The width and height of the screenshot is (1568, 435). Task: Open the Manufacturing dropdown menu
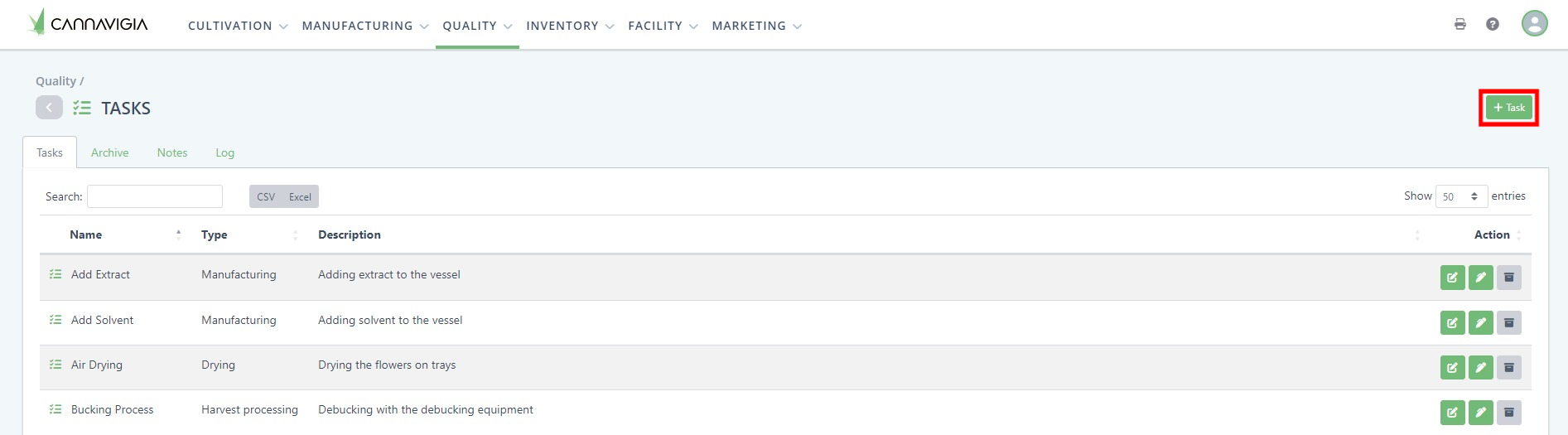click(365, 26)
